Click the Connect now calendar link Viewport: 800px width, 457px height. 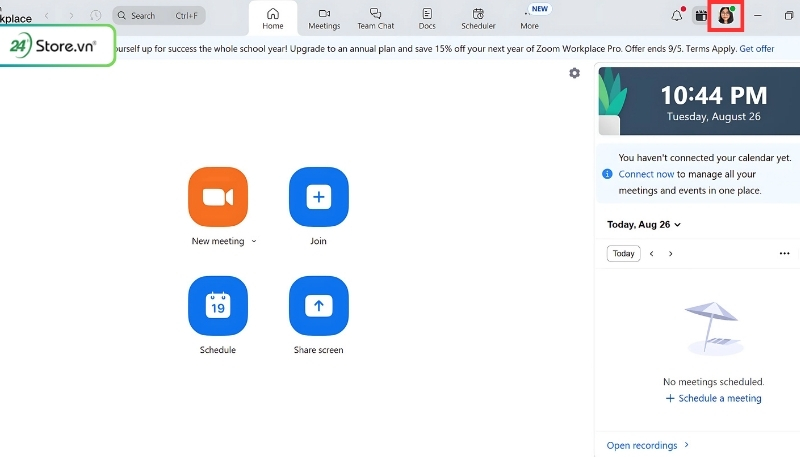(644, 174)
